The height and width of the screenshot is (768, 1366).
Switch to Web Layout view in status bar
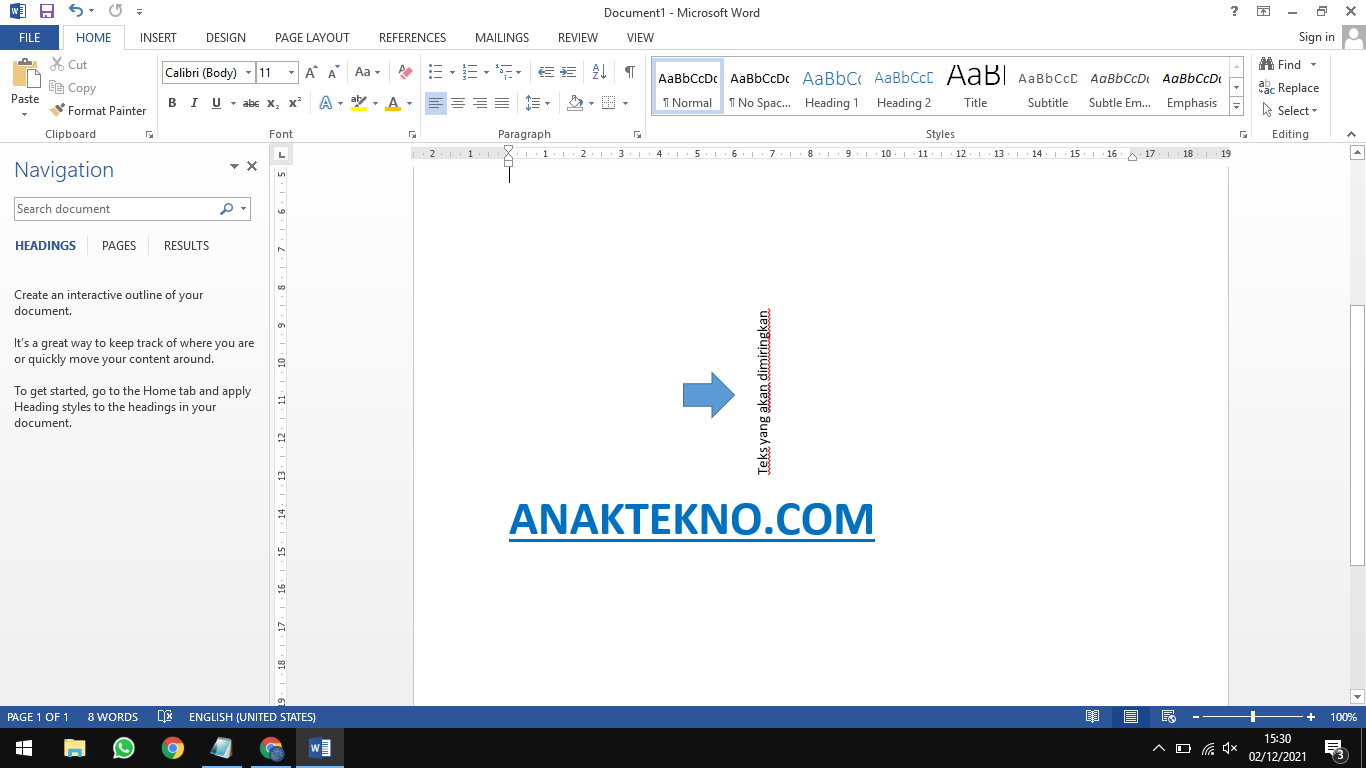tap(1168, 717)
